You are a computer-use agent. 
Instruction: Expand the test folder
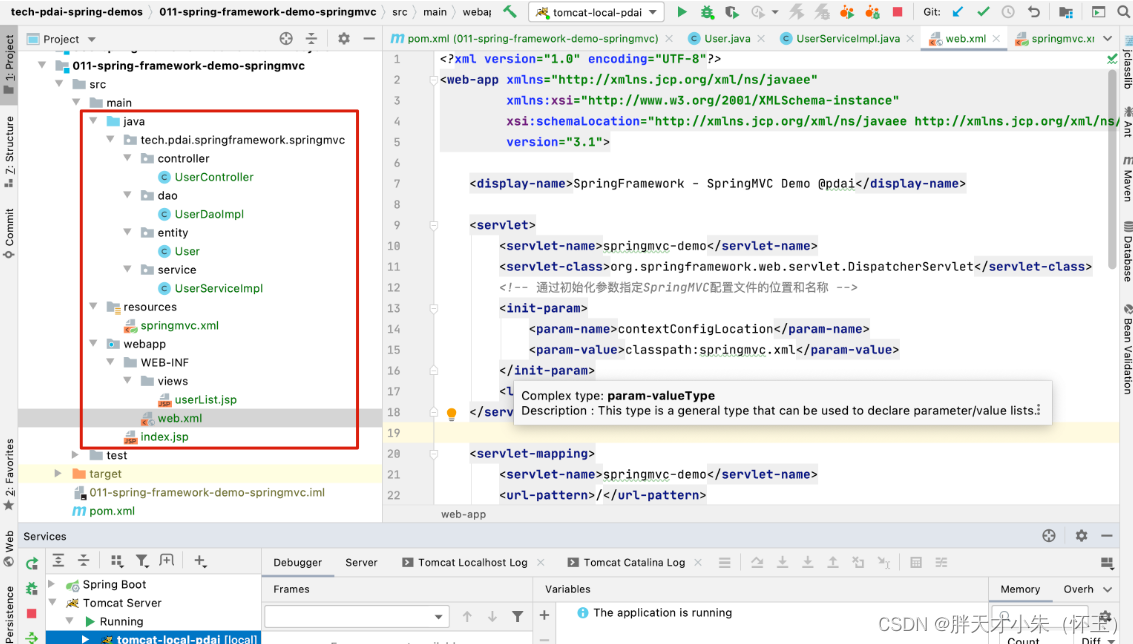point(76,455)
